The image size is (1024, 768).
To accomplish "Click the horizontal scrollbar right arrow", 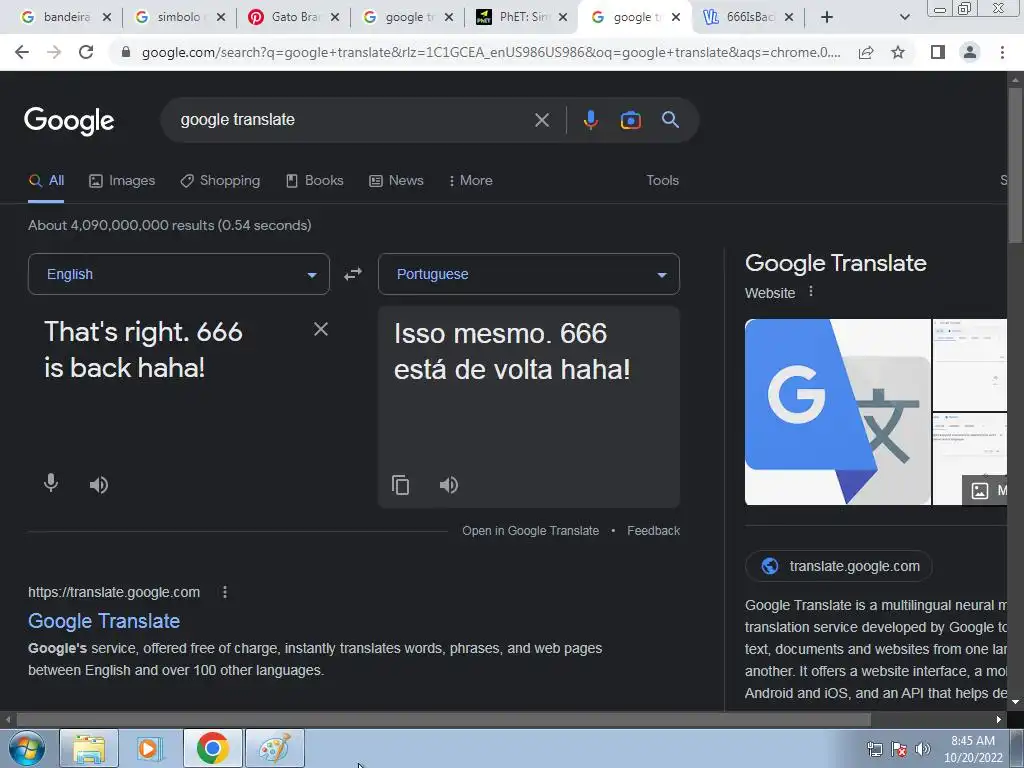I will click(x=999, y=720).
